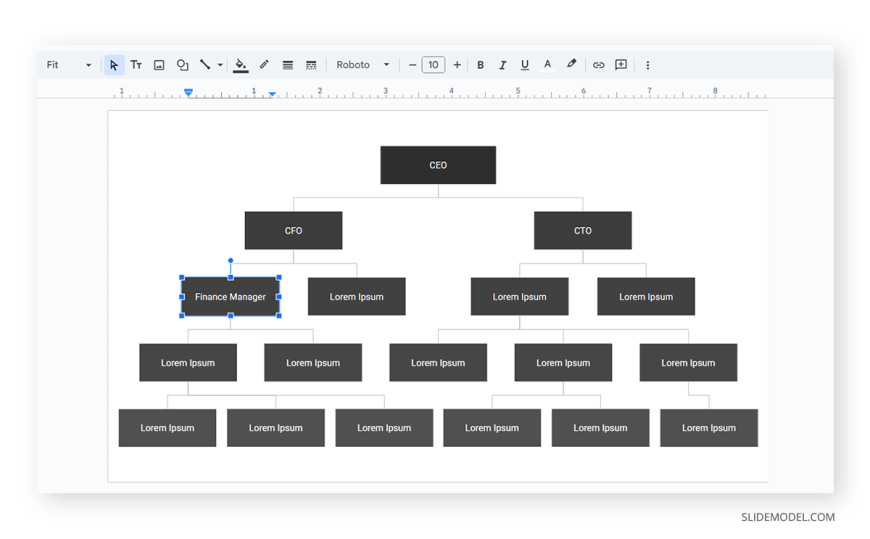Pick the line tool
The image size is (870, 539).
[205, 64]
